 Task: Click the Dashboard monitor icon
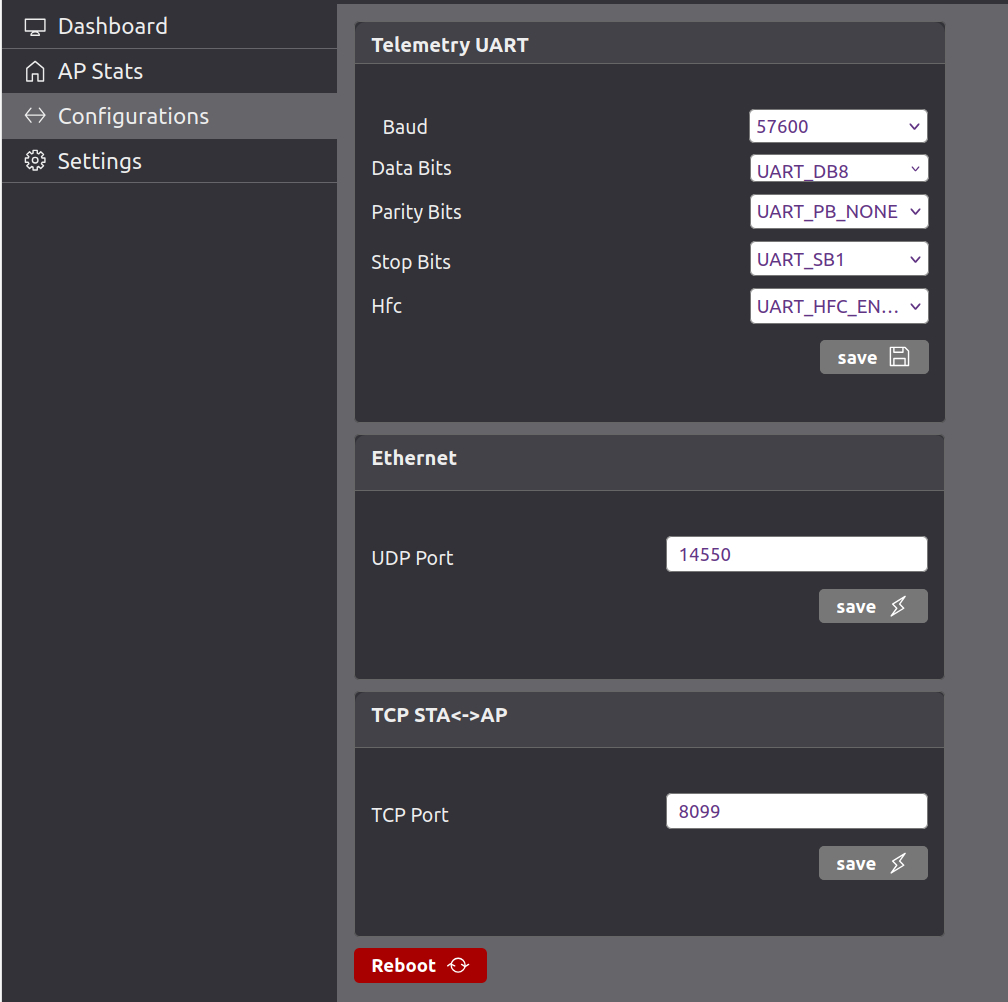[x=35, y=27]
